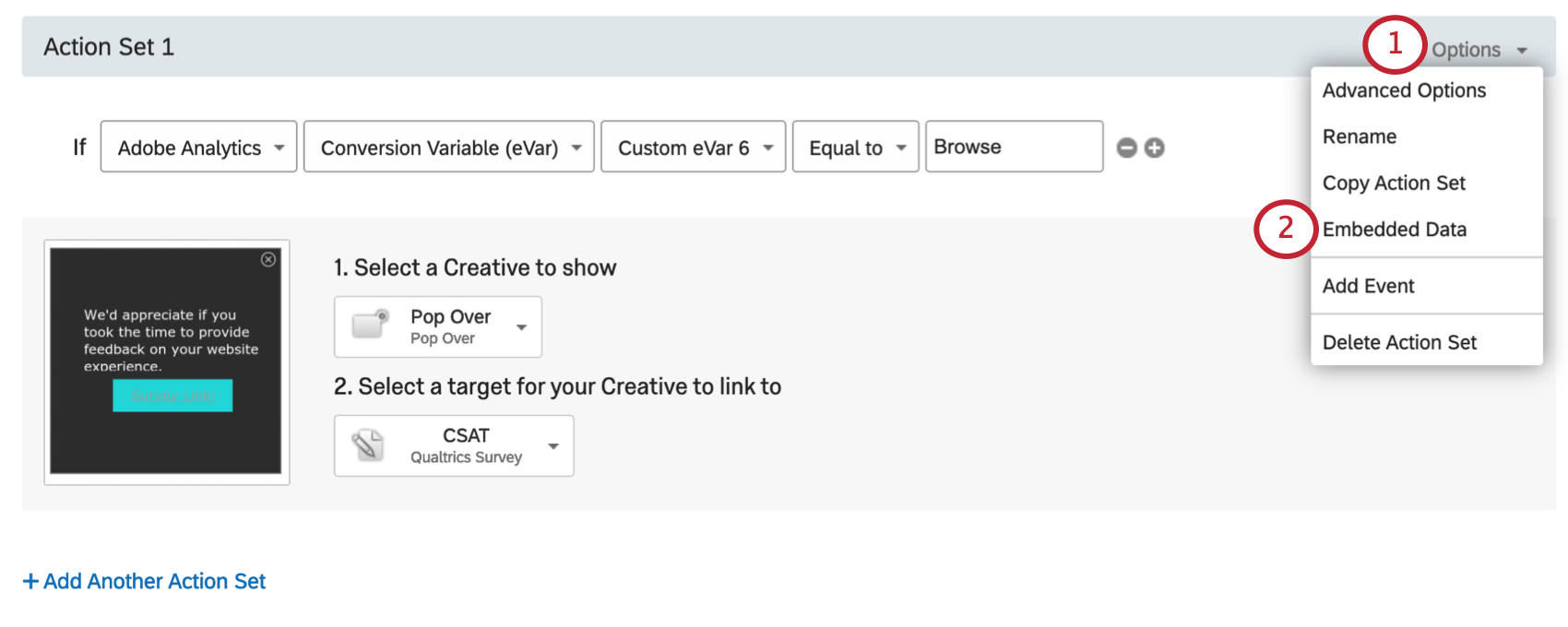Viewport: 1568px width, 627px height.
Task: Click the Pop Over creative icon
Action: tap(371, 325)
